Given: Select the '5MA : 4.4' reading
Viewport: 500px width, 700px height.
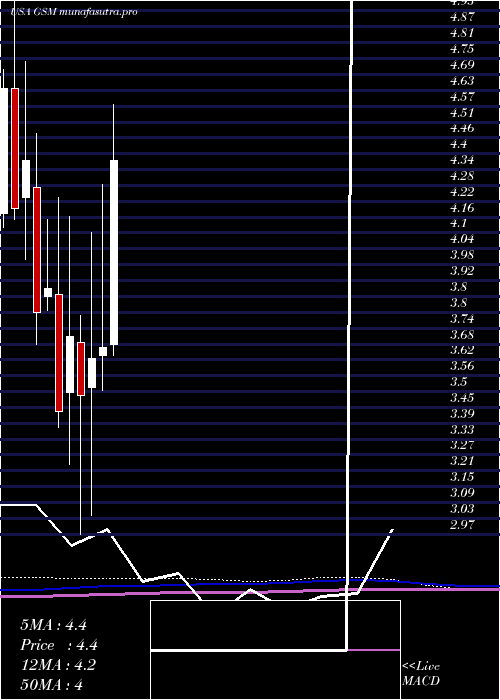Looking at the screenshot, I should coord(53,625).
